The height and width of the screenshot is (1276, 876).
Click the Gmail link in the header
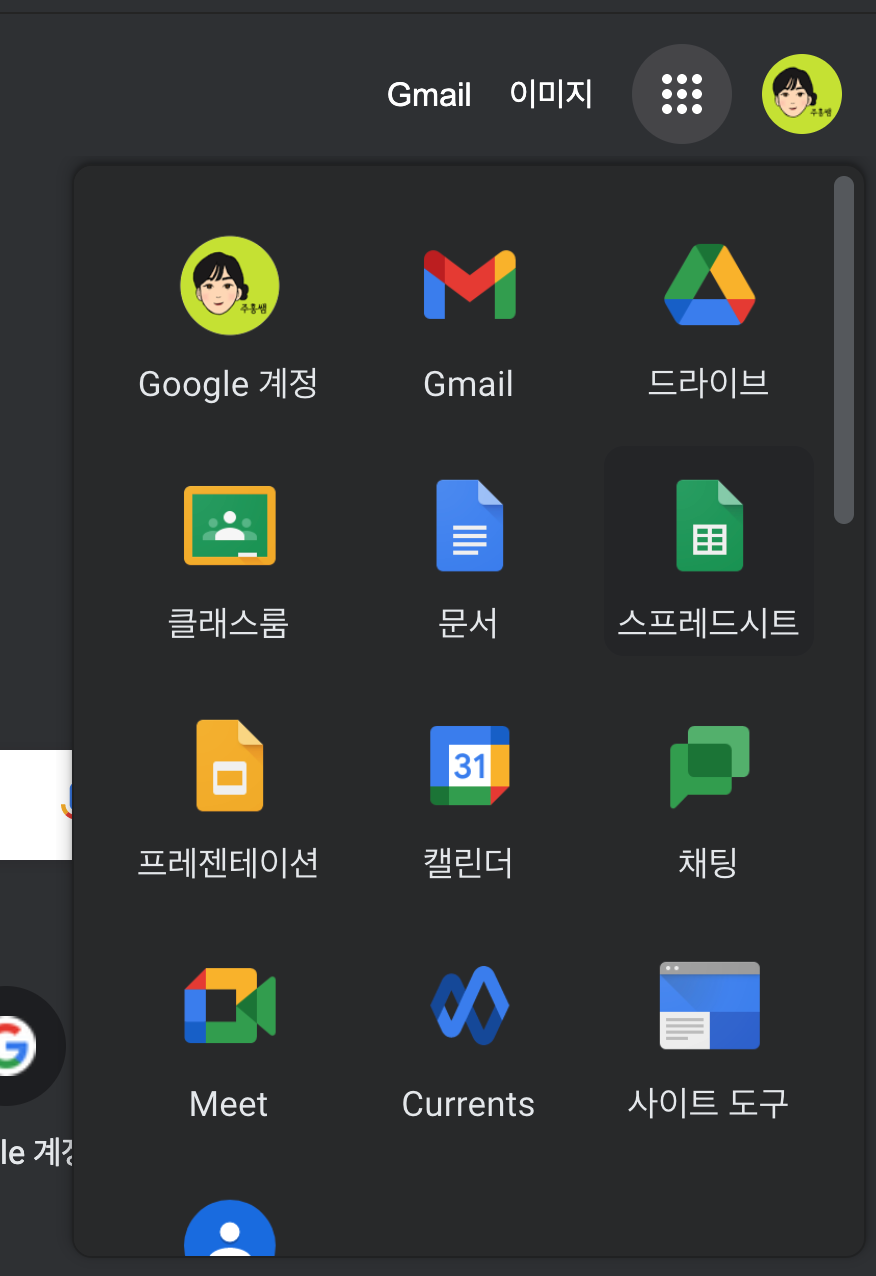(x=429, y=95)
